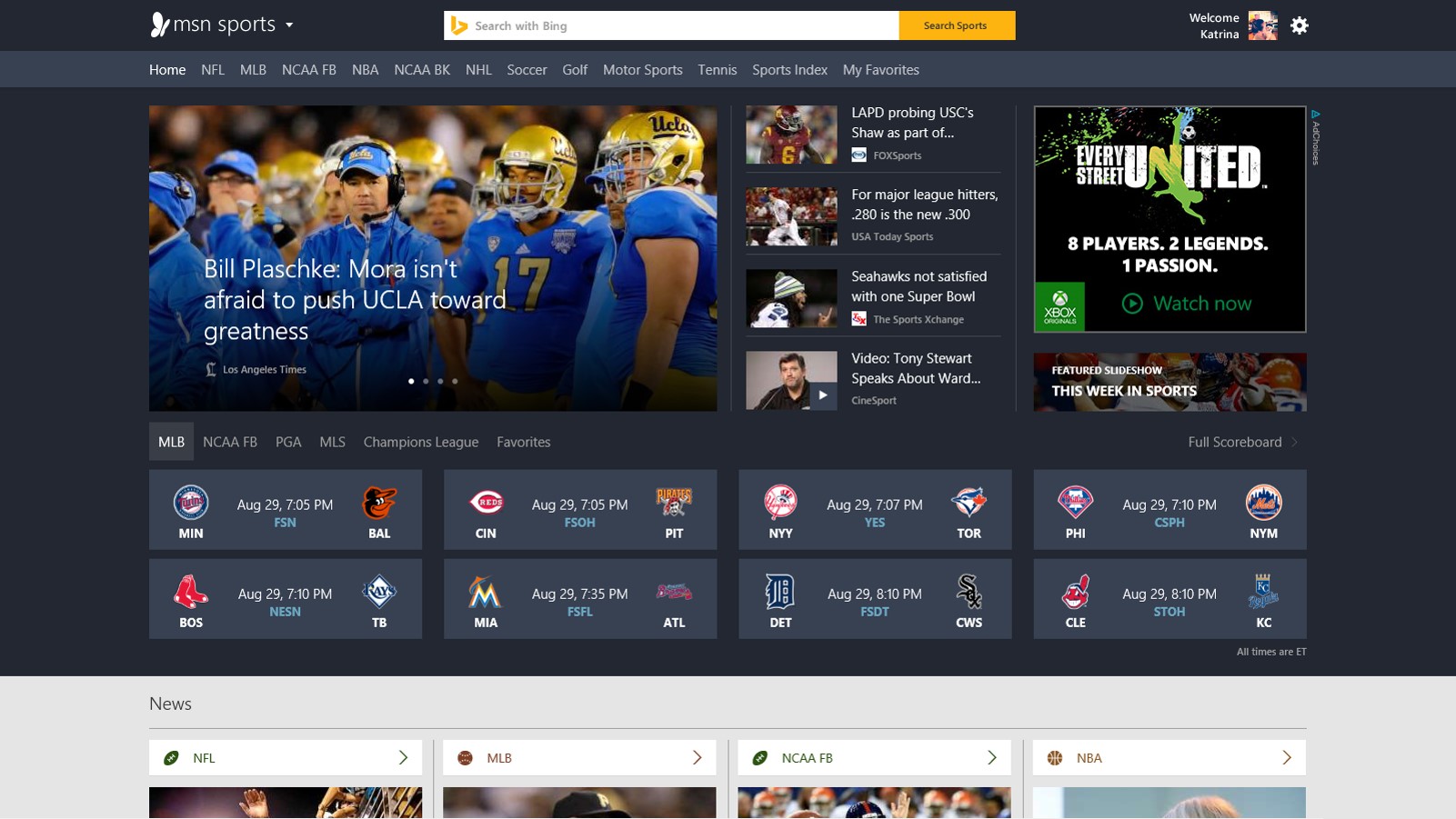
Task: Click the Pittsburgh Pirates team logo
Action: (674, 503)
